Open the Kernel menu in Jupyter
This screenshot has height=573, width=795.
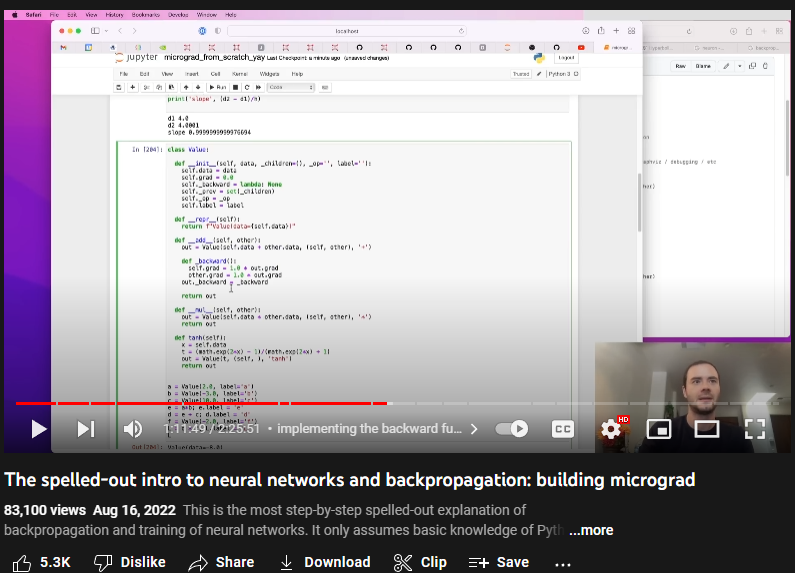[241, 74]
